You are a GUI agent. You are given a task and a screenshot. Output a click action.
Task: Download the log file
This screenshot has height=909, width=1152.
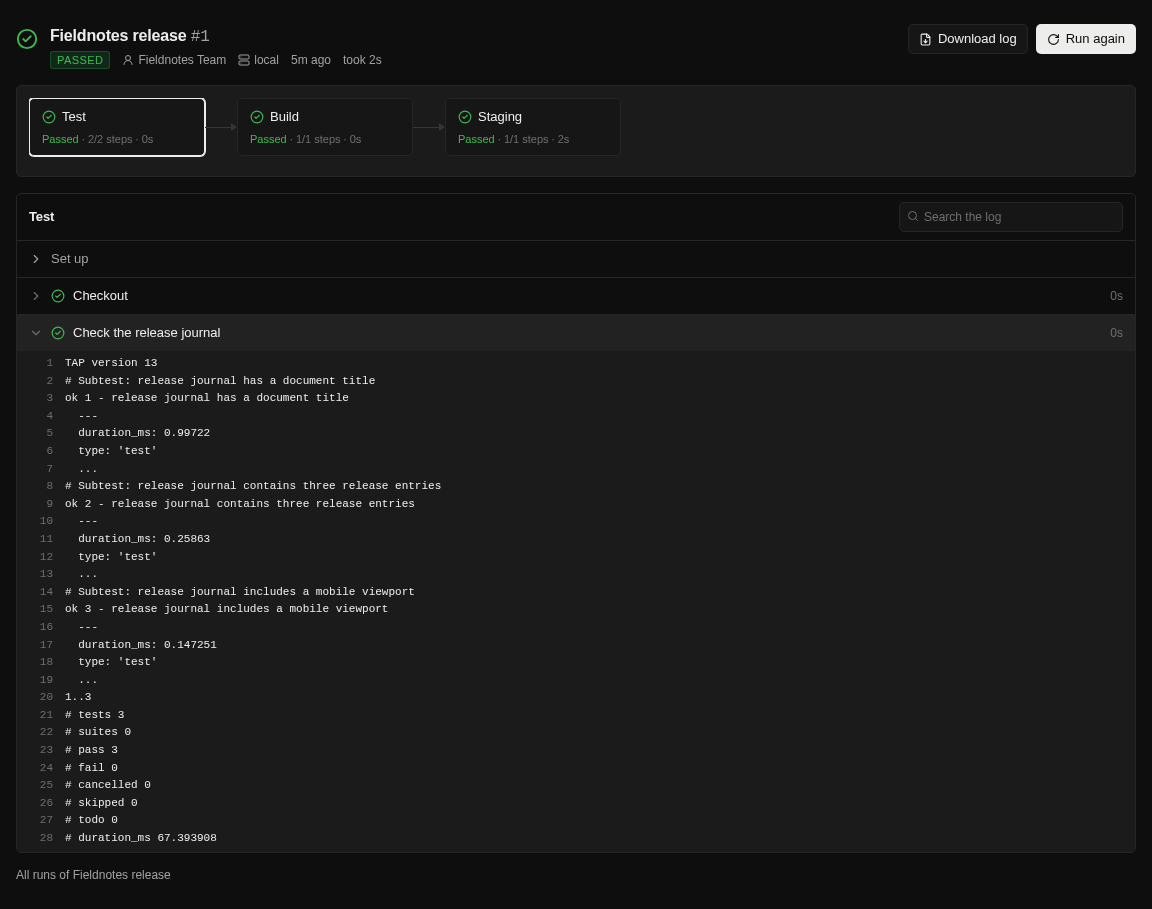click(968, 39)
